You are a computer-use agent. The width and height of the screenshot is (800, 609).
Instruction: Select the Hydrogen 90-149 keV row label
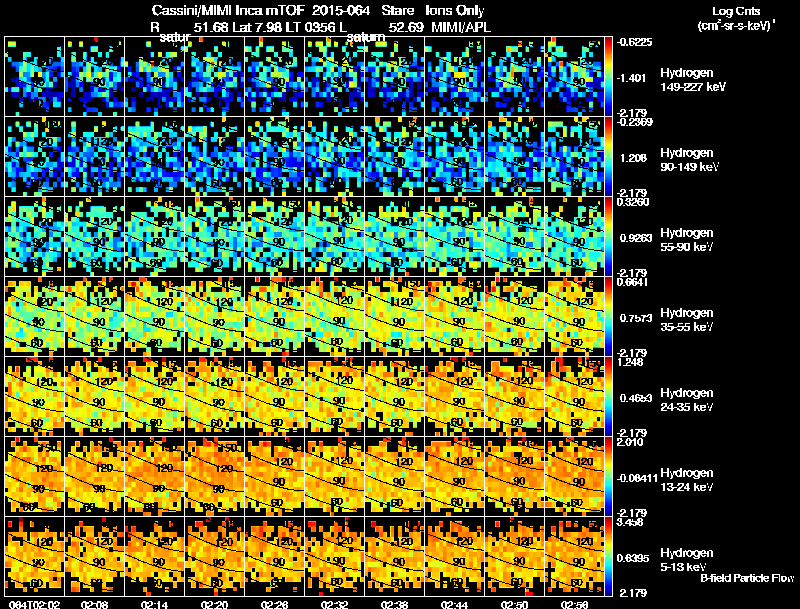point(690,160)
